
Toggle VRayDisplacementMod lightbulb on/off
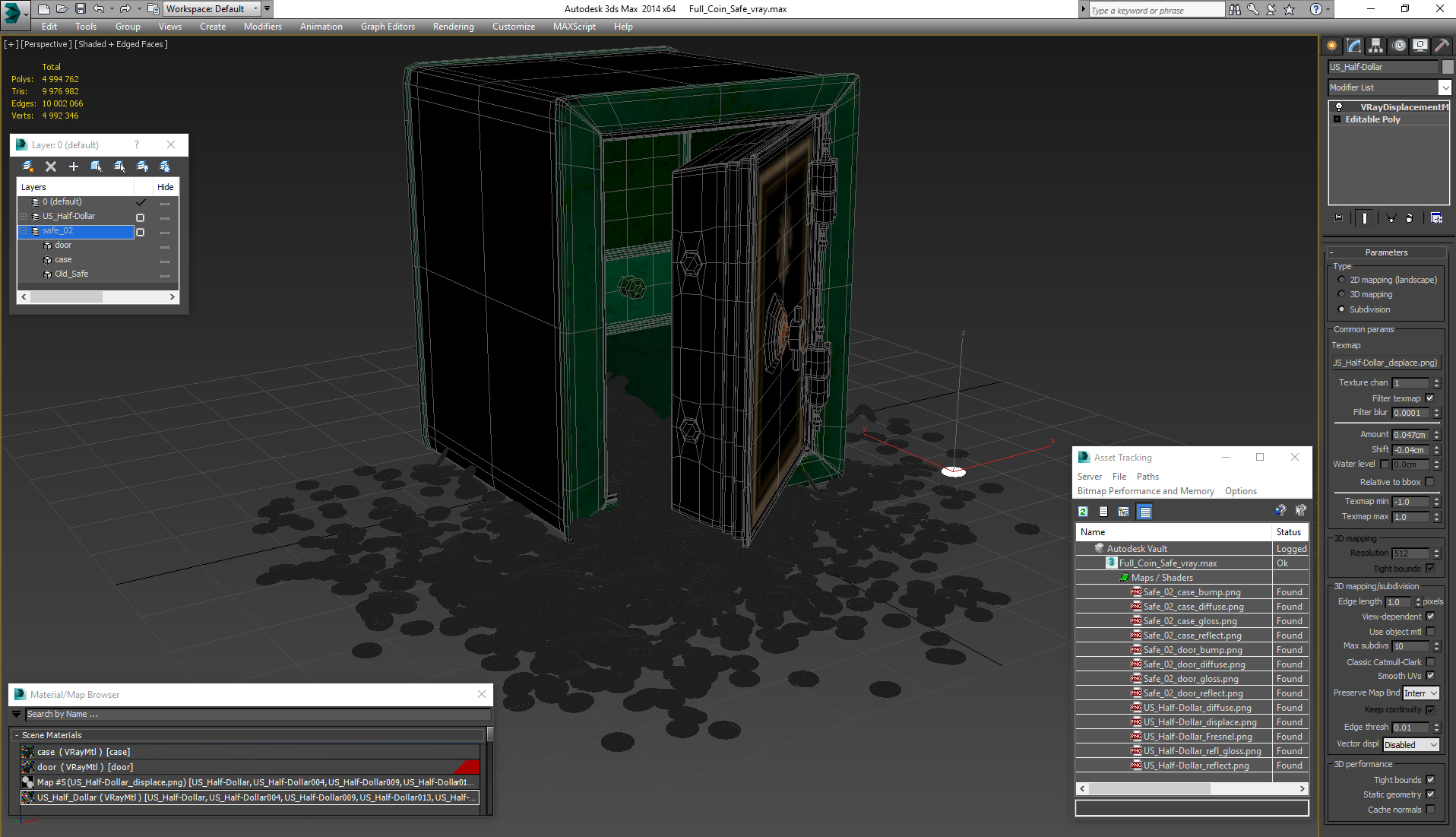1338,107
